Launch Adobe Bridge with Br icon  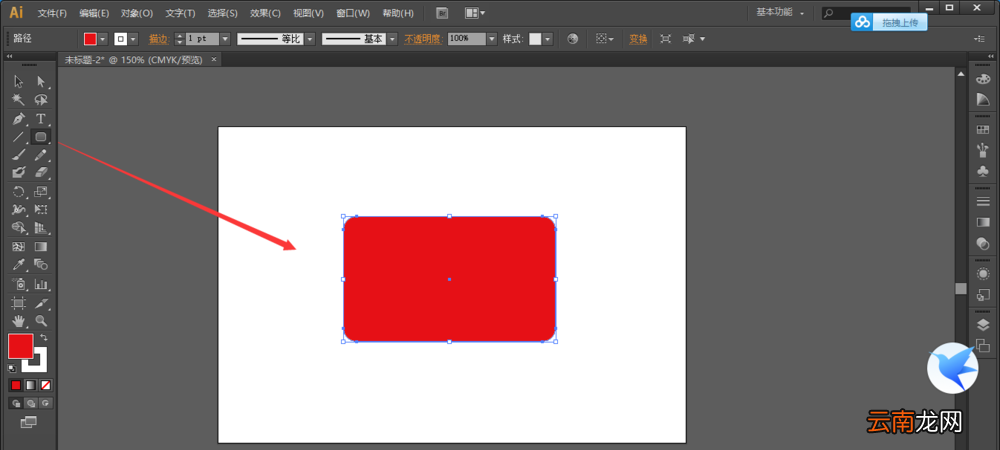pyautogui.click(x=442, y=13)
